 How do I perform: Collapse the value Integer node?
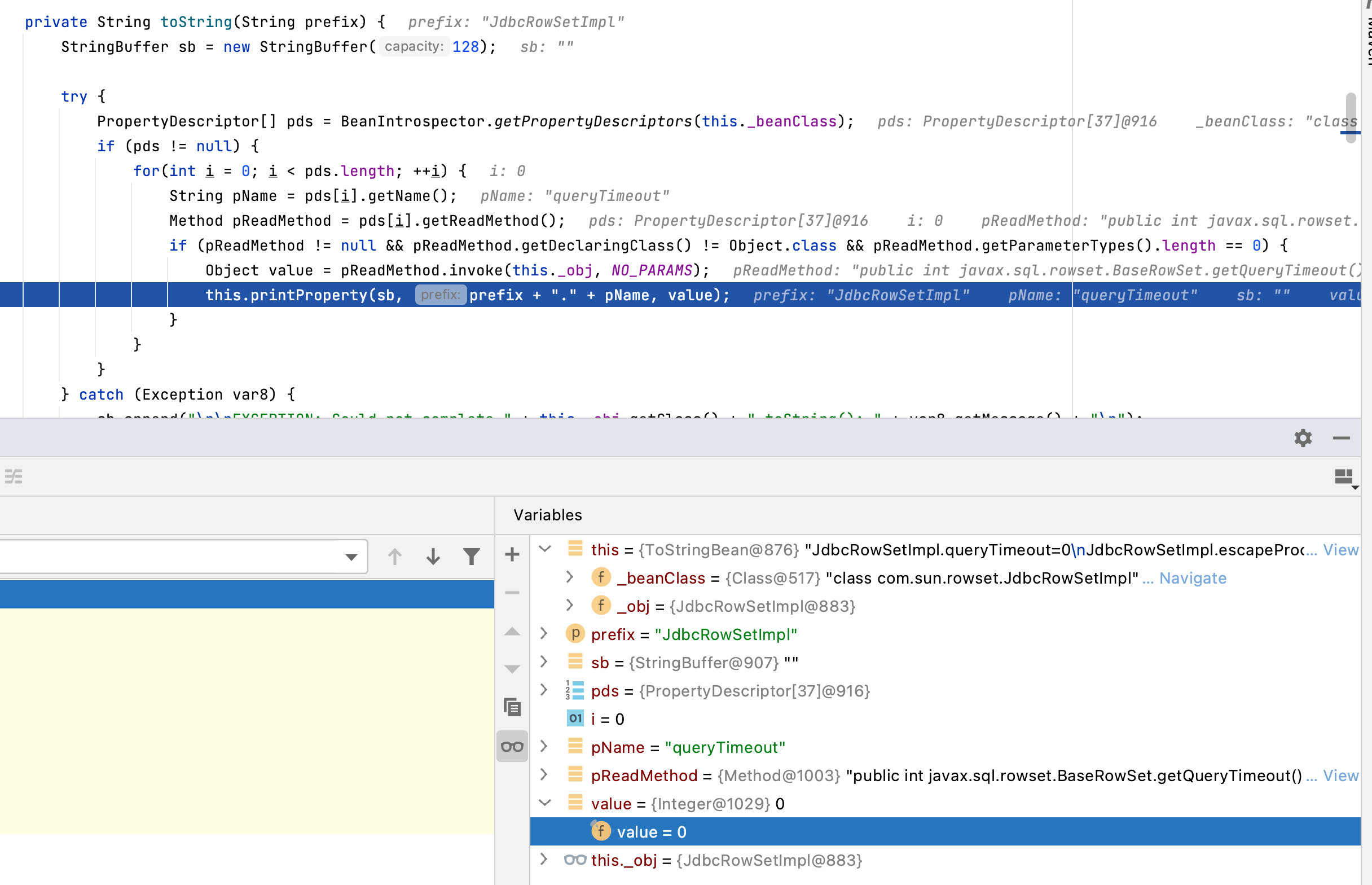(x=545, y=803)
